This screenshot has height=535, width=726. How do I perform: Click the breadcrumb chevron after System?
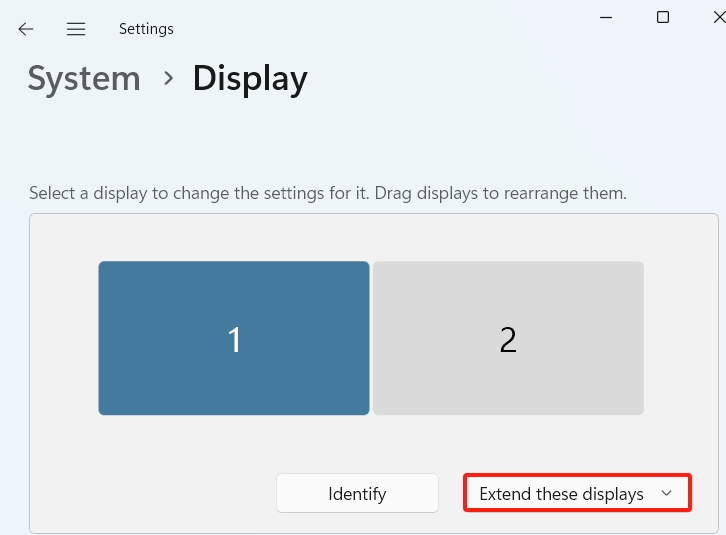pos(166,78)
